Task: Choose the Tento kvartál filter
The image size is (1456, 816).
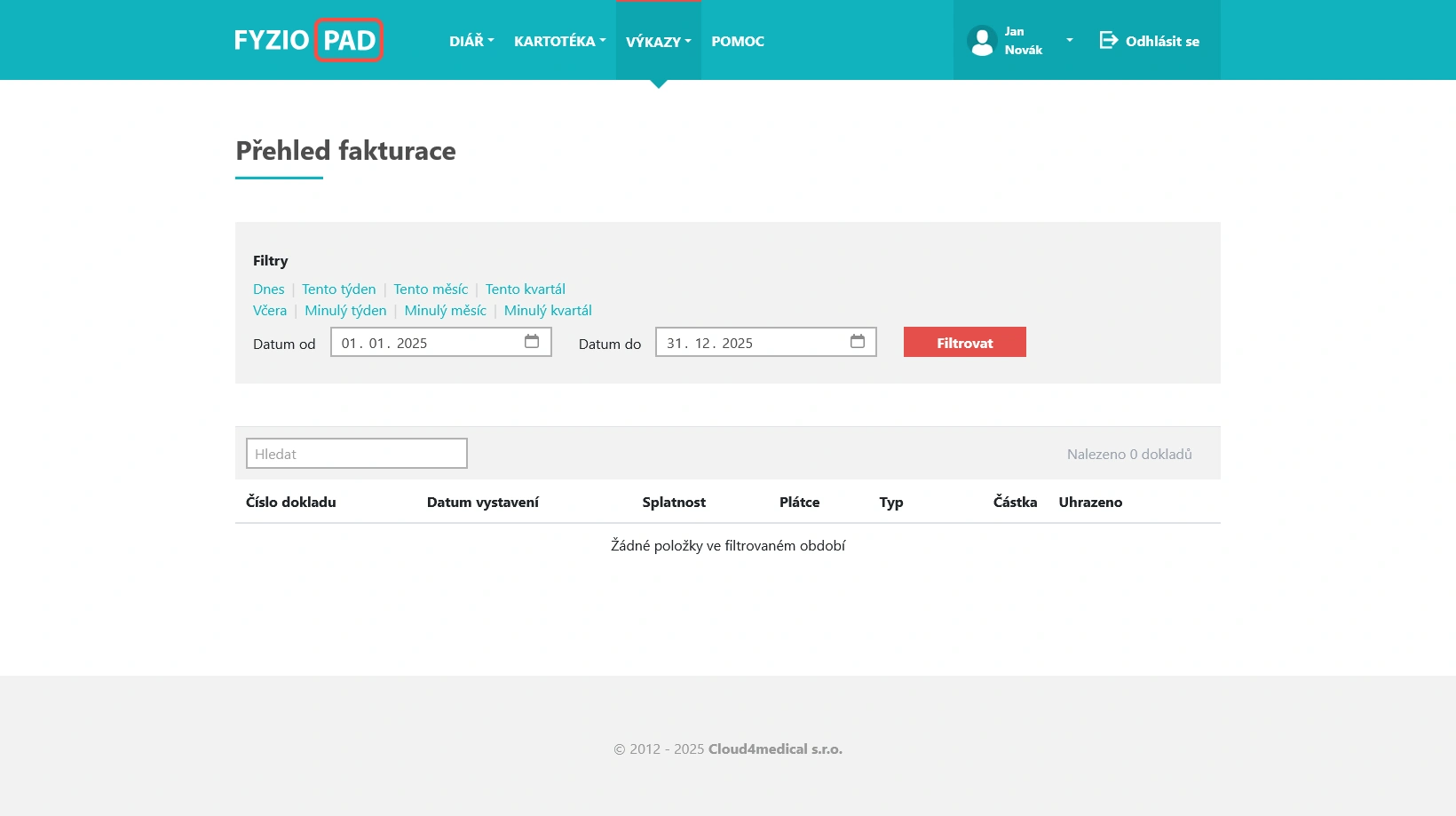Action: [525, 289]
